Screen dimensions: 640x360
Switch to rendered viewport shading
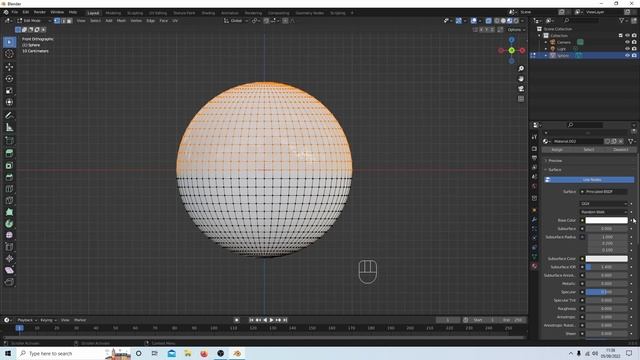click(516, 21)
